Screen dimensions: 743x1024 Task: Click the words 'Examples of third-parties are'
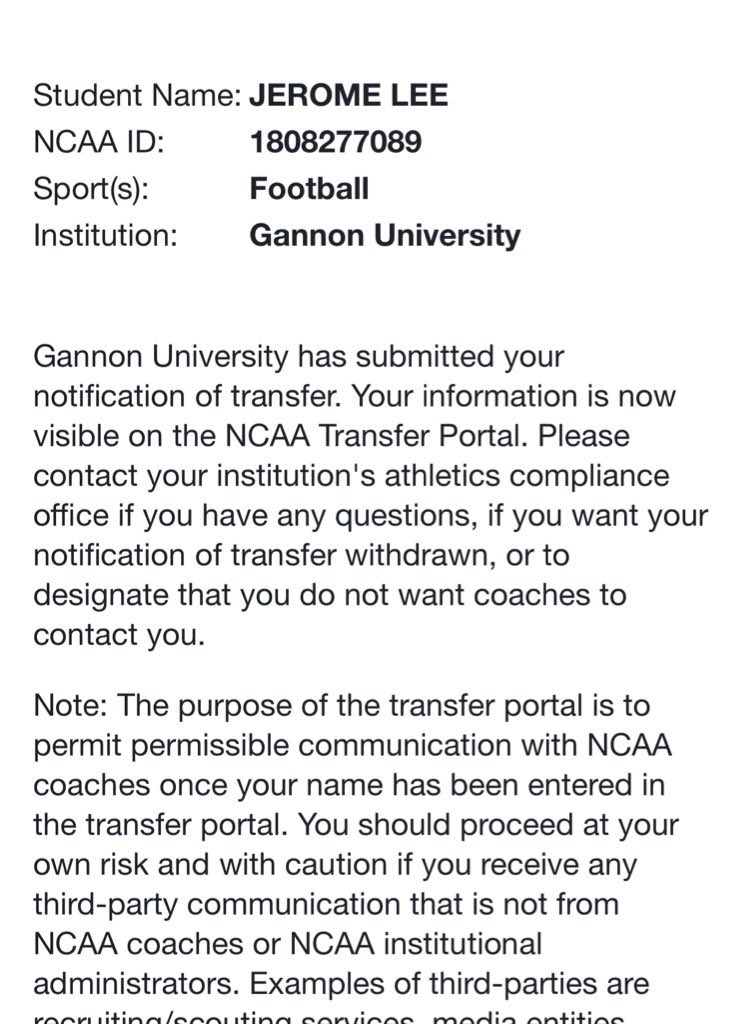(449, 984)
